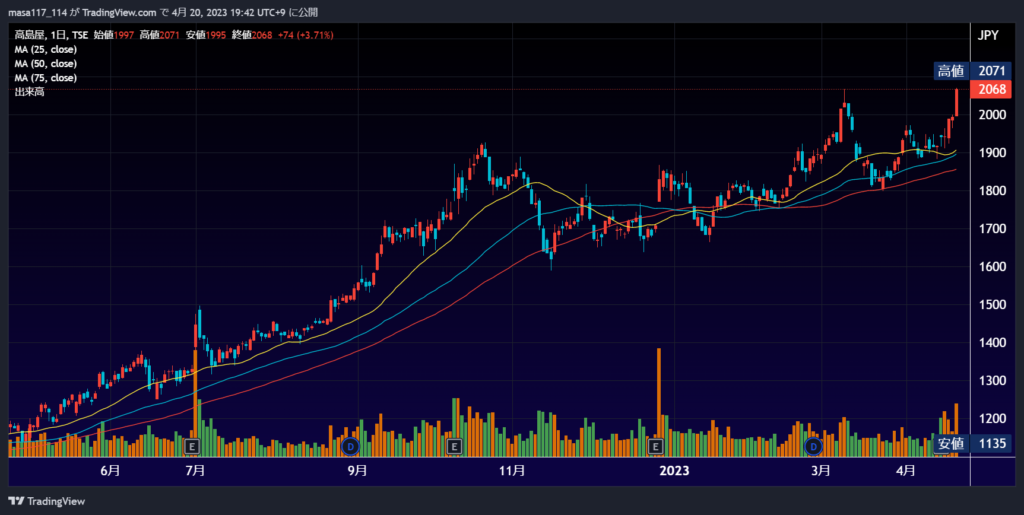Click the 3月 date axis label

[821, 471]
